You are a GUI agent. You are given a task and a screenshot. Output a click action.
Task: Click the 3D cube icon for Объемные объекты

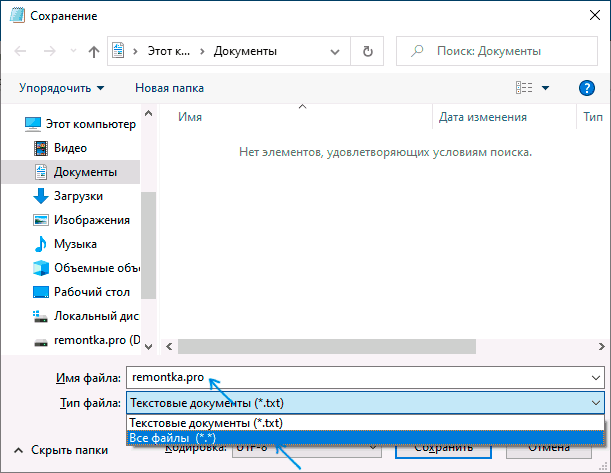coord(41,268)
